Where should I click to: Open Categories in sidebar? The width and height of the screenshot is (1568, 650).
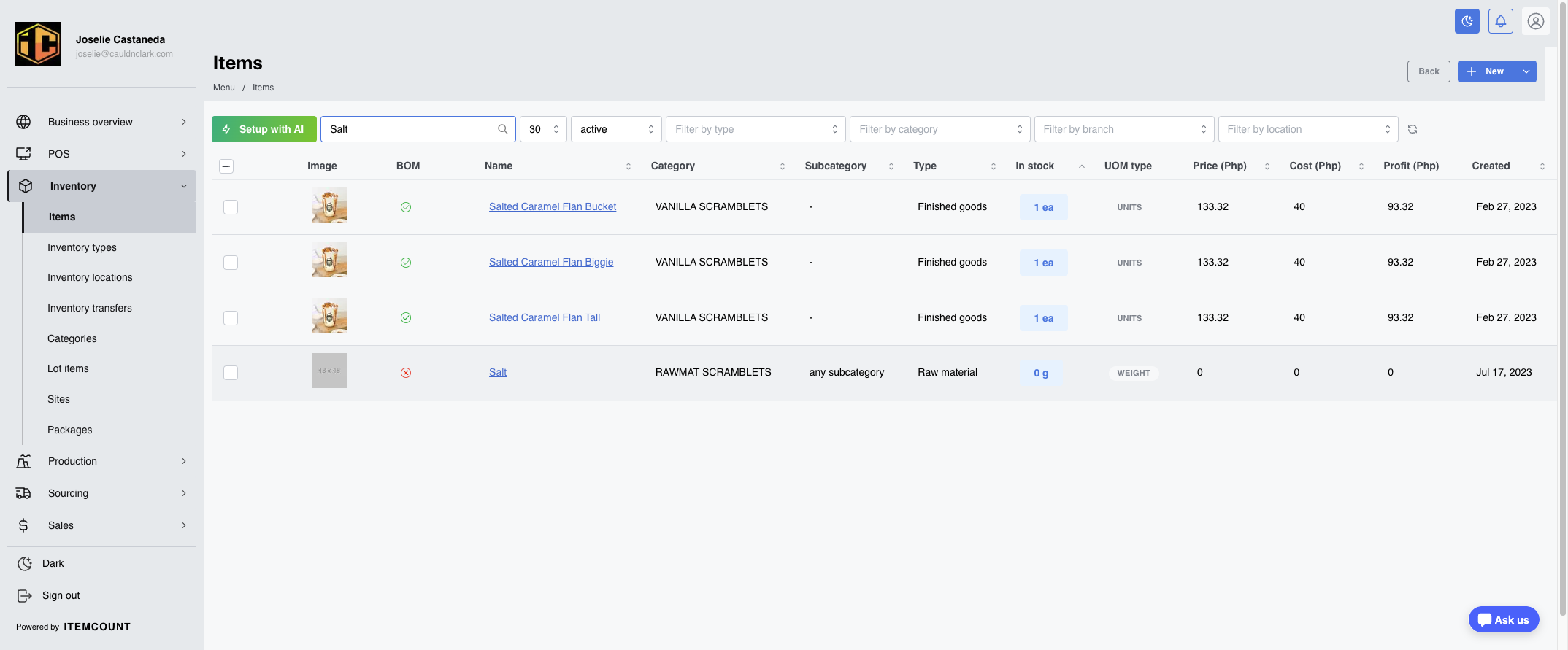(72, 338)
